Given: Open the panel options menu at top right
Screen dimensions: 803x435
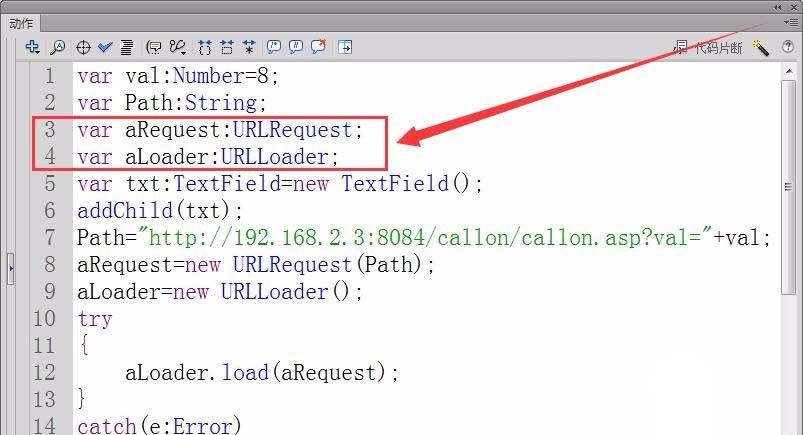Looking at the screenshot, I should (790, 22).
